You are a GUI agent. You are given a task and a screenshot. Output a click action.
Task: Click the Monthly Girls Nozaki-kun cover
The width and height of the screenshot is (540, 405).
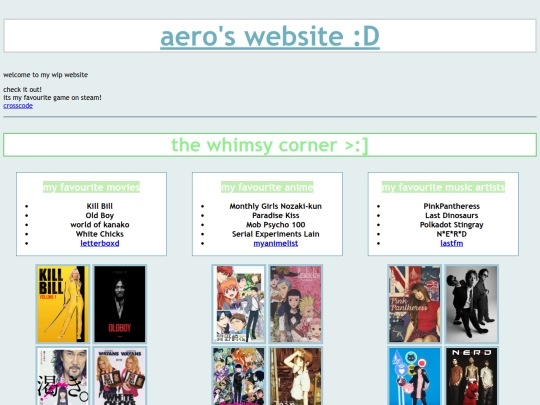pos(239,304)
